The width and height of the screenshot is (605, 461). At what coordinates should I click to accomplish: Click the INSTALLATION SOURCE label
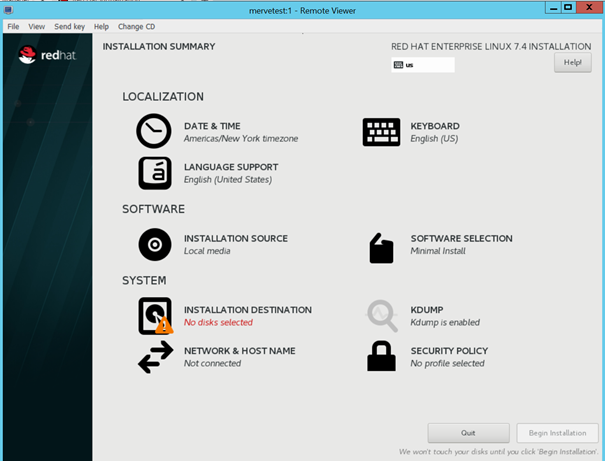tap(236, 238)
